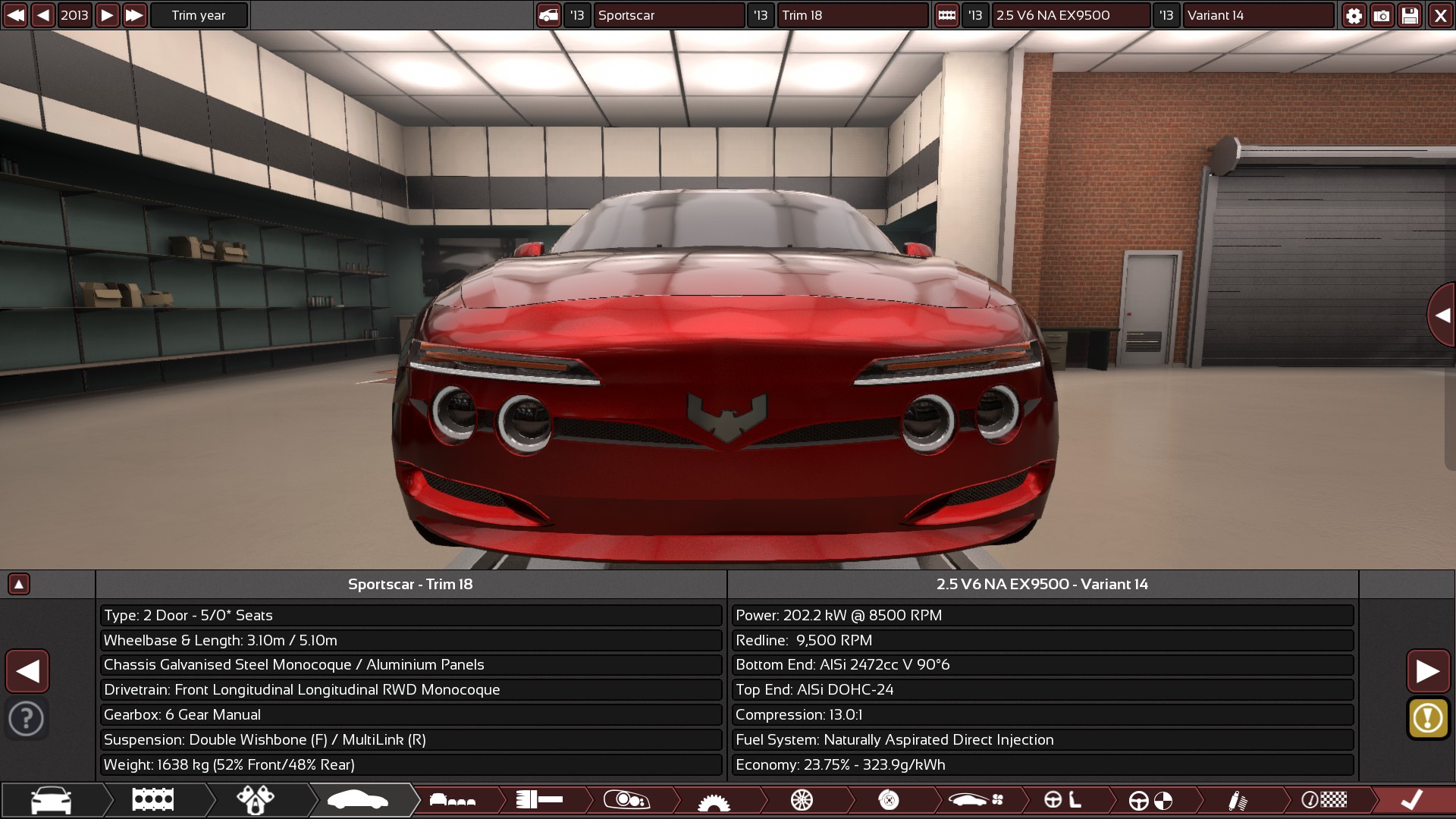Click the car model icon in the top bar
Viewport: 1456px width, 819px height.
(548, 15)
